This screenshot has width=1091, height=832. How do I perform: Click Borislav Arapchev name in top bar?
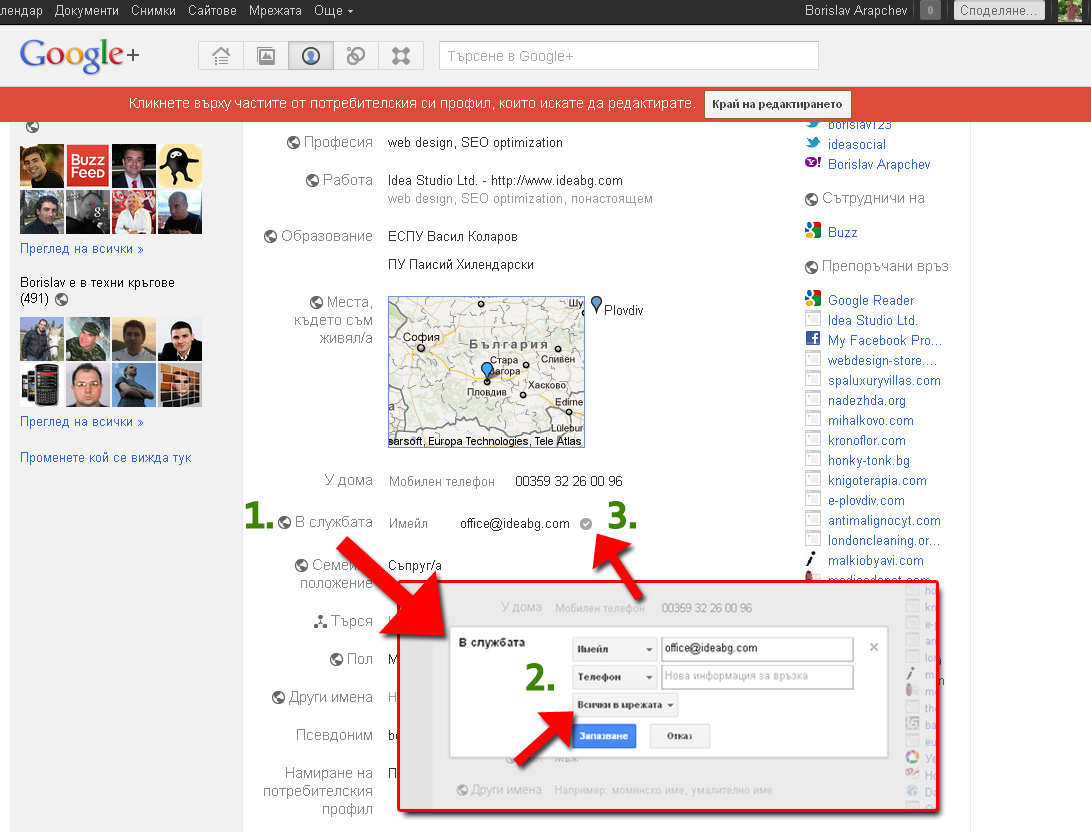tap(856, 10)
